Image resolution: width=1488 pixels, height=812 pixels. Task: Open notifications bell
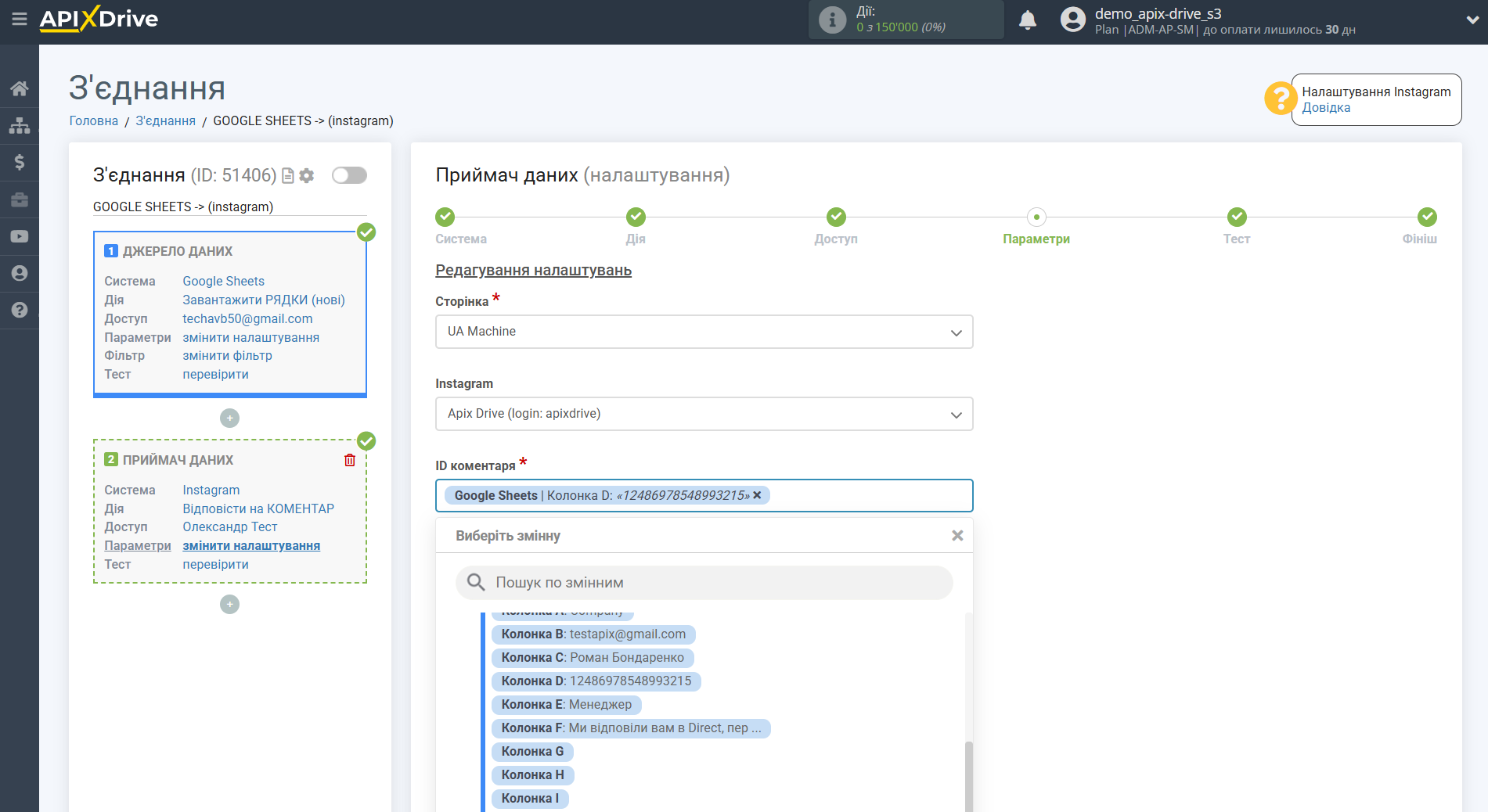(x=1028, y=20)
